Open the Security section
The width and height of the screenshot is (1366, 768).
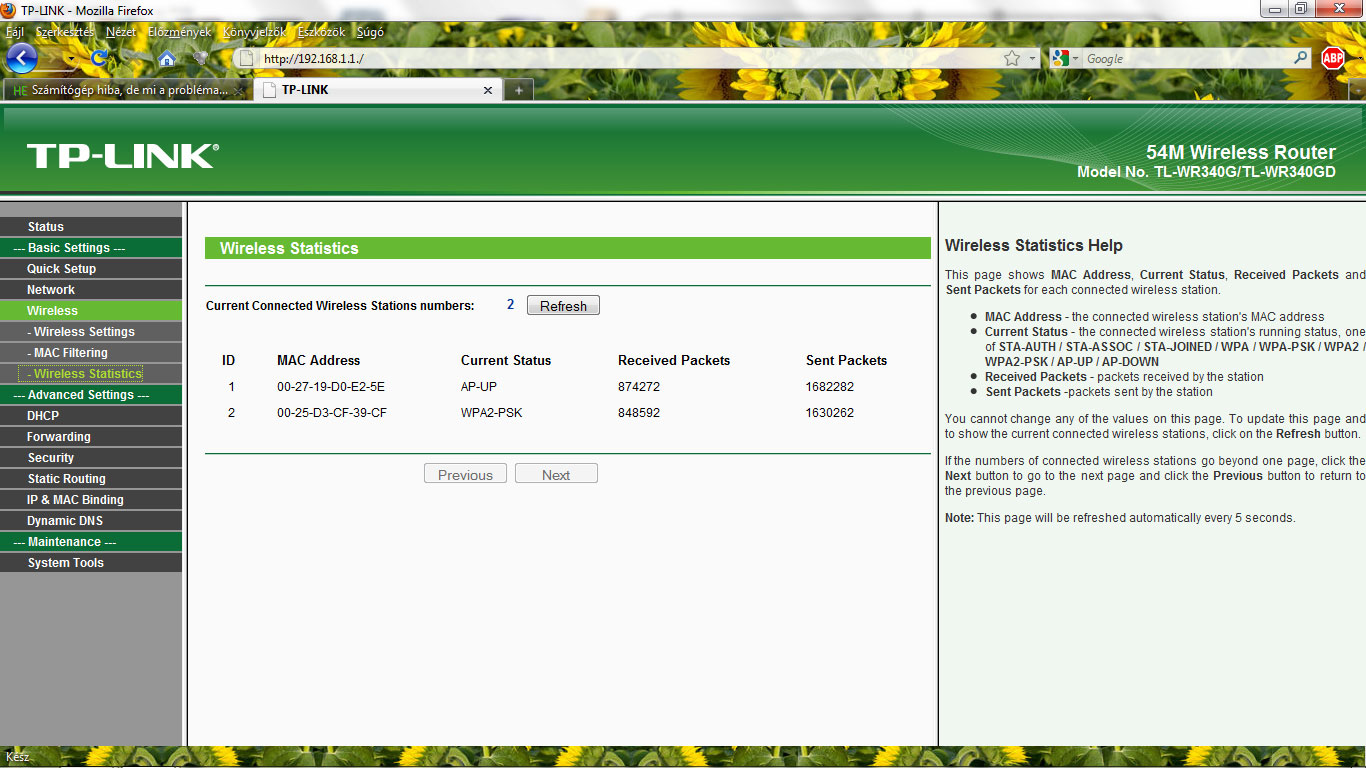point(91,458)
